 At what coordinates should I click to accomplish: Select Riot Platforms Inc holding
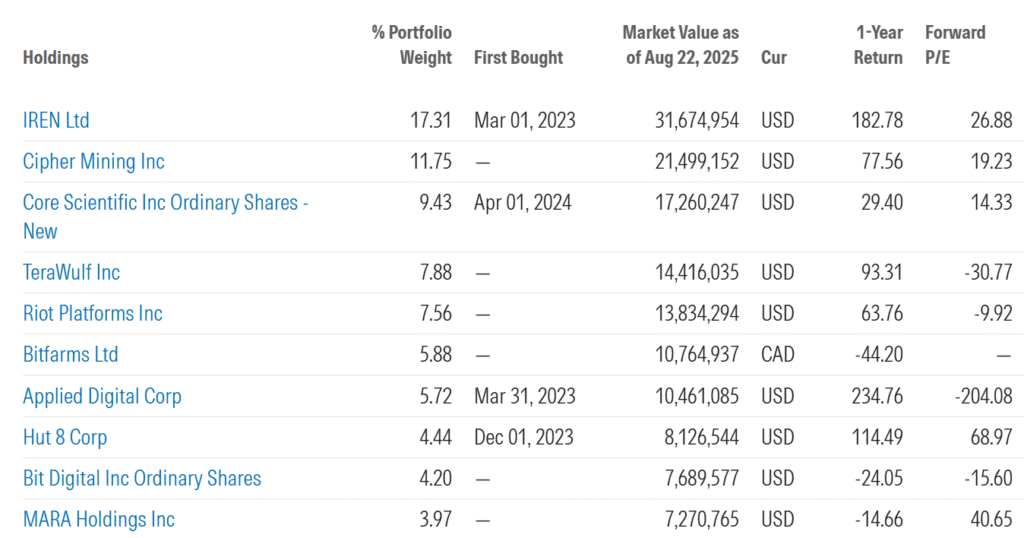(92, 314)
